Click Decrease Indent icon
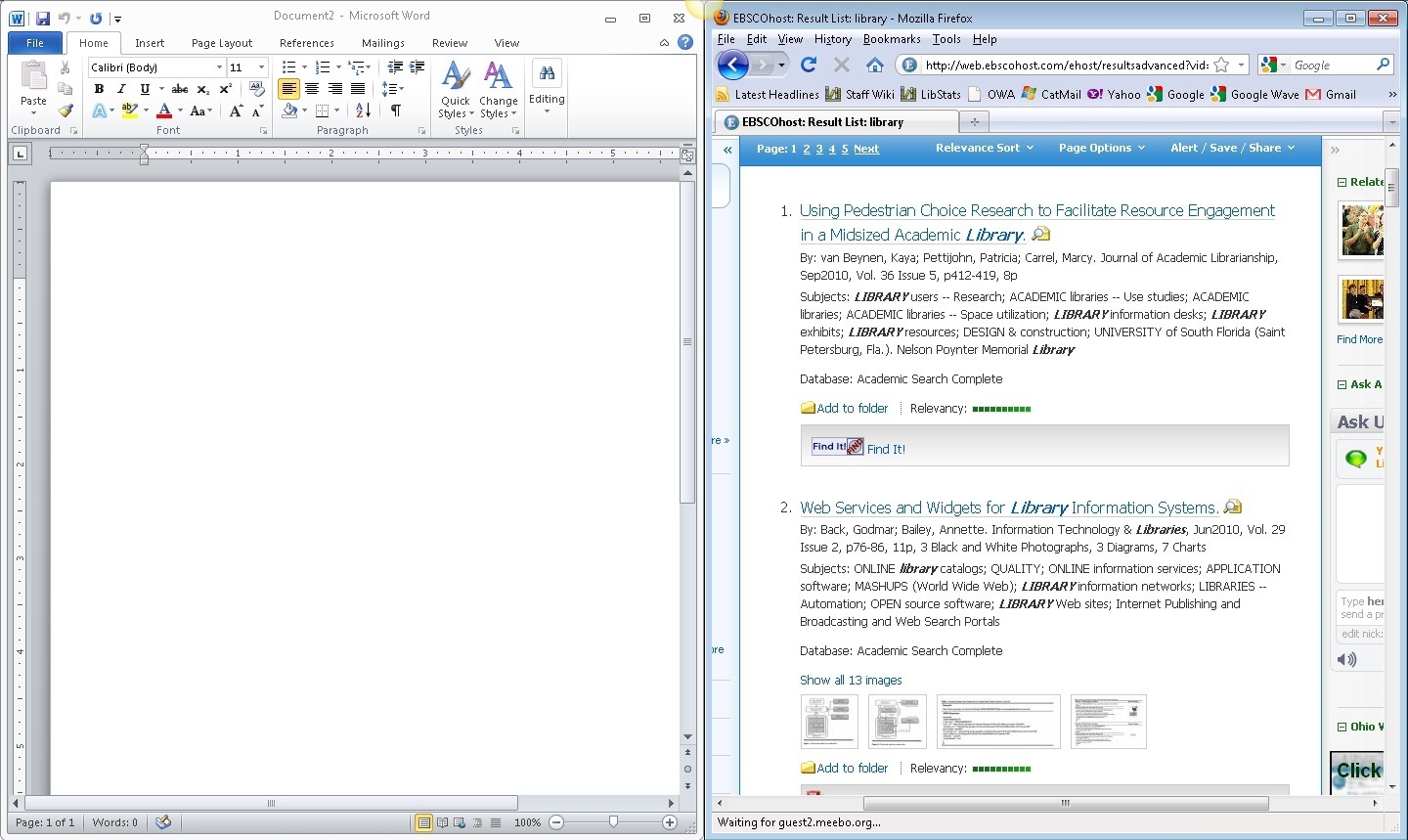This screenshot has width=1408, height=840. pyautogui.click(x=395, y=67)
